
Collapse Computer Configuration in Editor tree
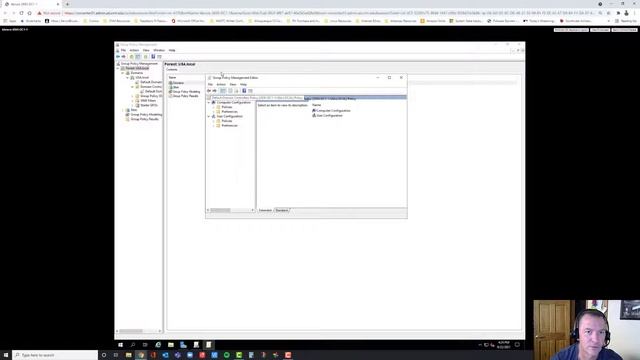[x=209, y=102]
